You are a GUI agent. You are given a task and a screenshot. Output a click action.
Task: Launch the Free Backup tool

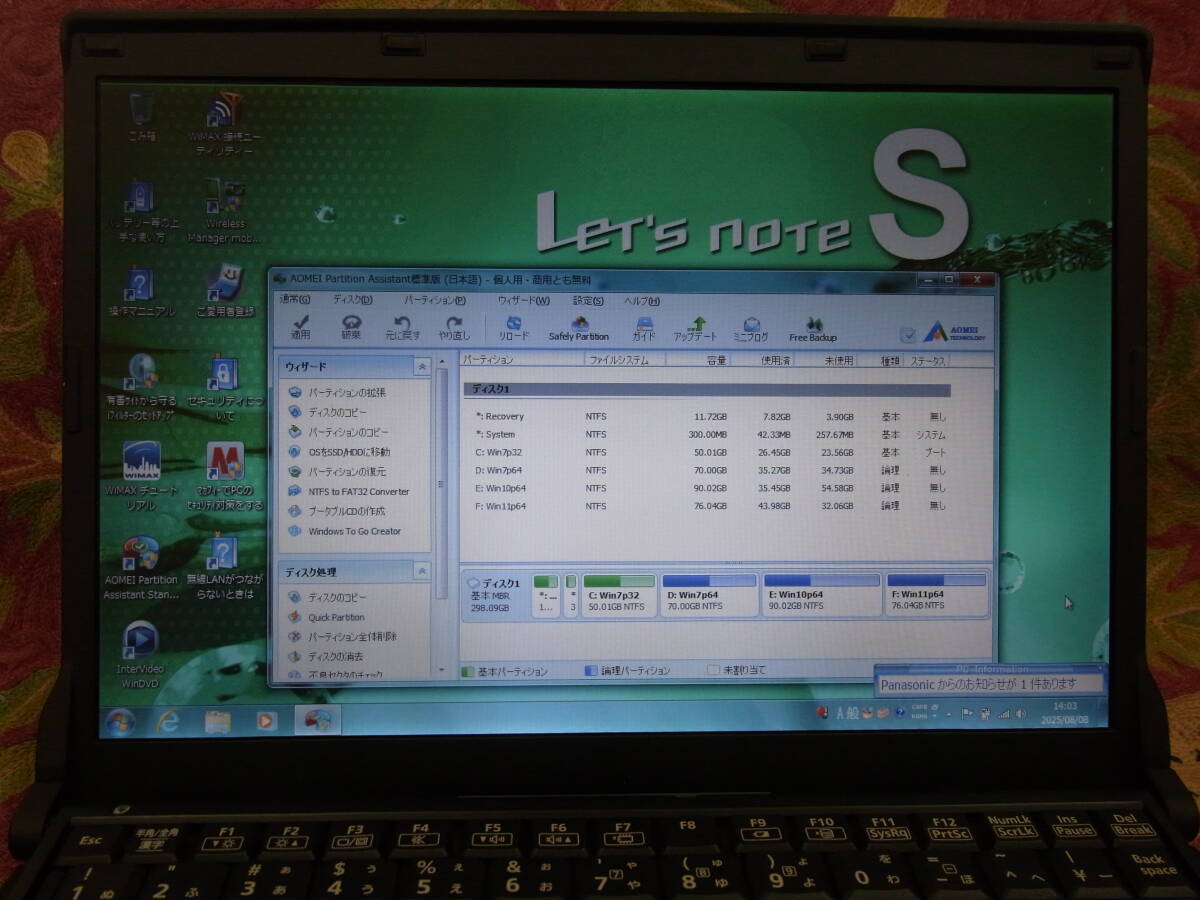point(813,330)
